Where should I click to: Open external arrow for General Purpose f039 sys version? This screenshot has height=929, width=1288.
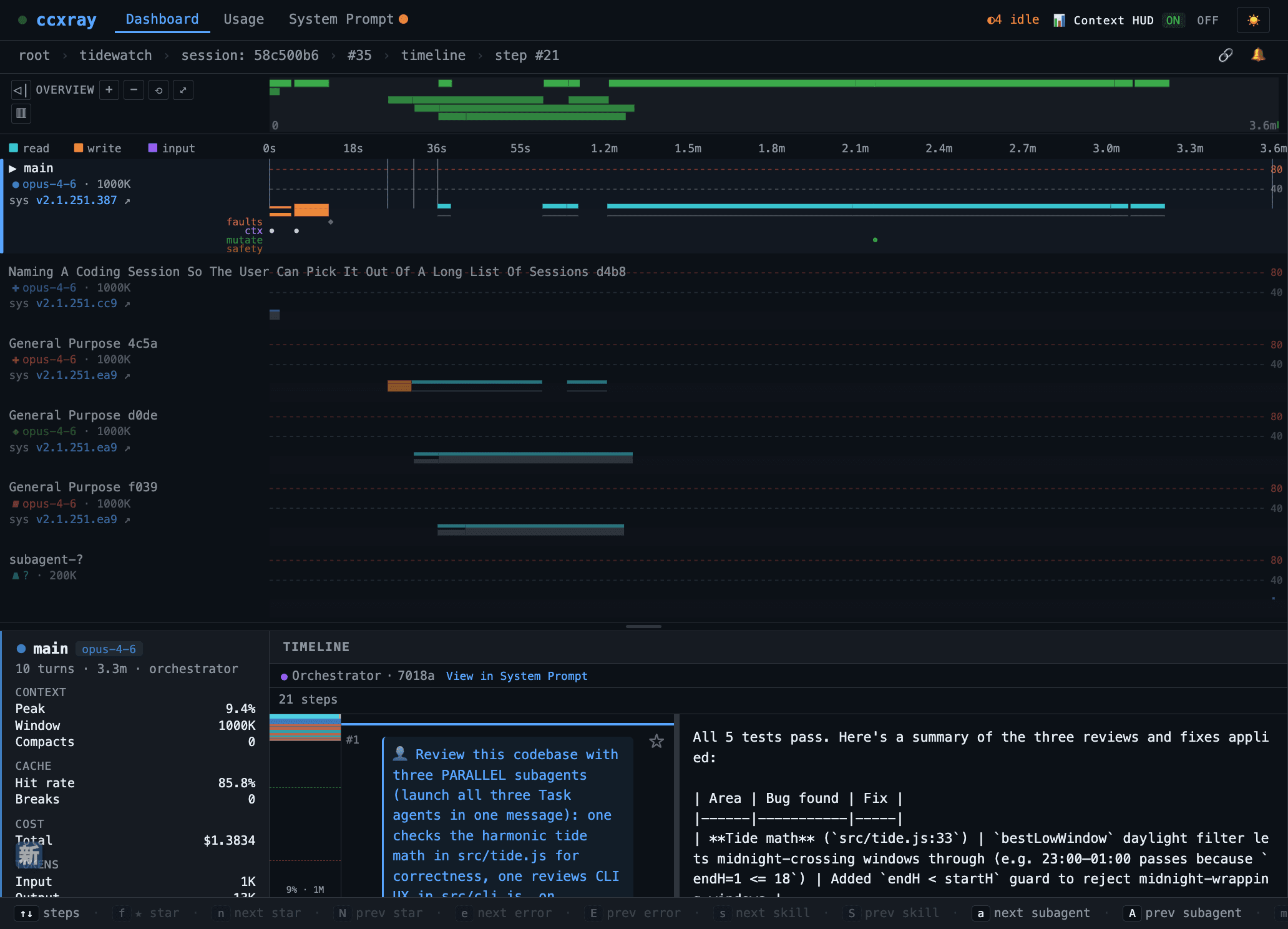pos(127,520)
